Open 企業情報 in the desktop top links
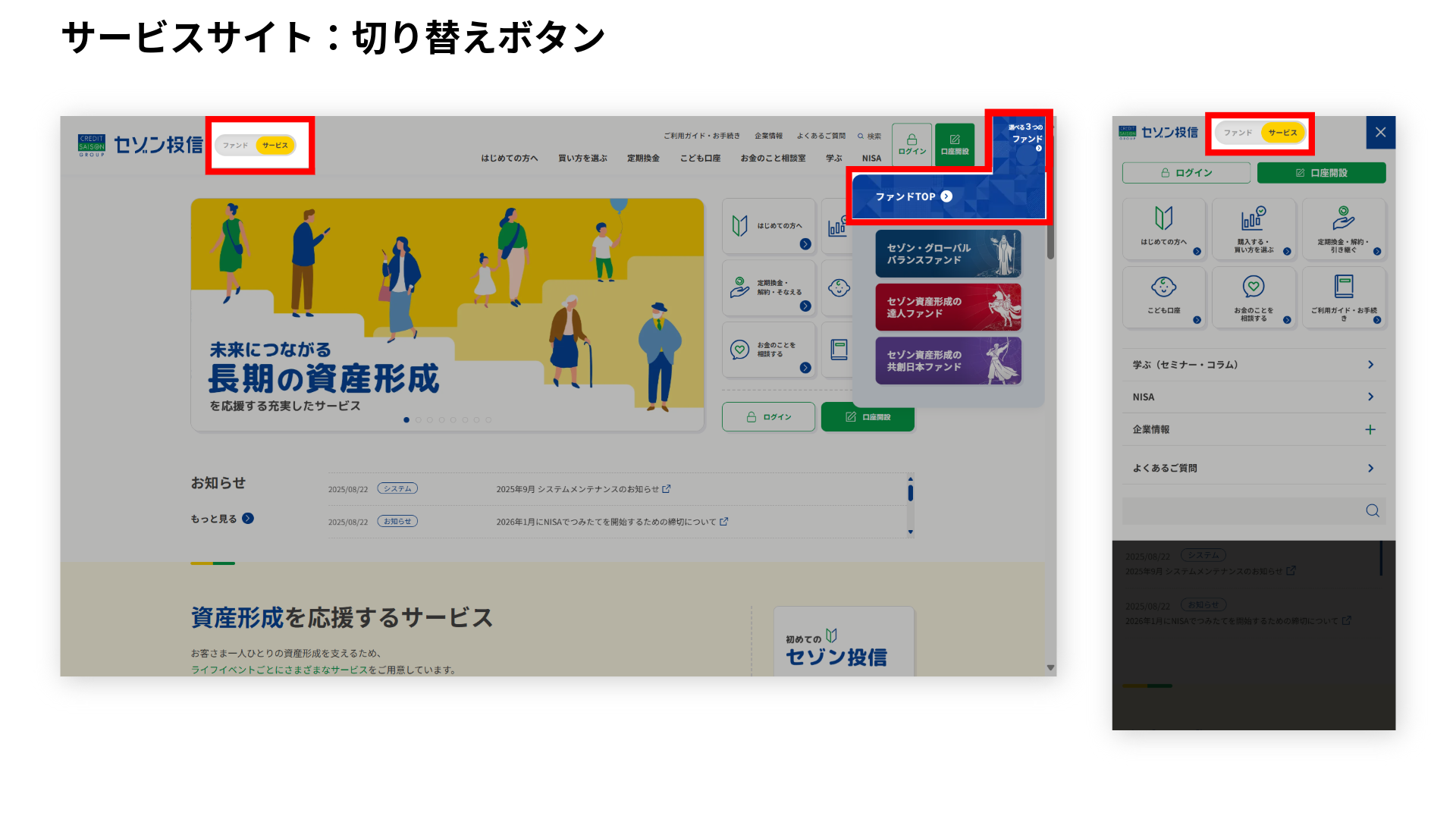The height and width of the screenshot is (819, 1456). [768, 136]
